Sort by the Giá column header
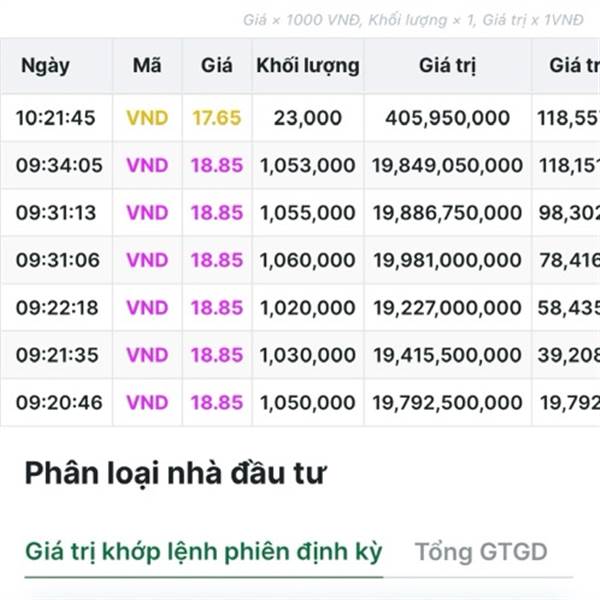600x600 pixels. (217, 65)
